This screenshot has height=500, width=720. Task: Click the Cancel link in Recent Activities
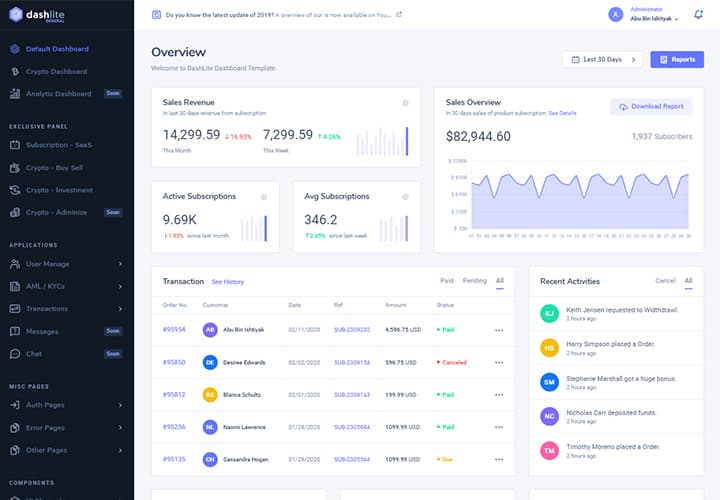pyautogui.click(x=665, y=281)
